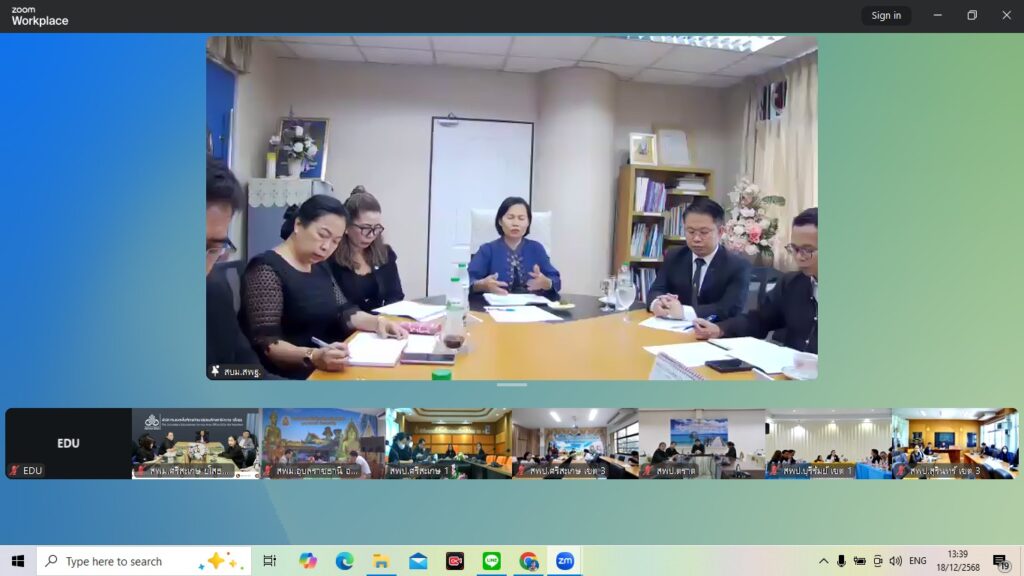Image resolution: width=1024 pixels, height=576 pixels.
Task: Open the red screen recorder taskbar app
Action: 455,561
